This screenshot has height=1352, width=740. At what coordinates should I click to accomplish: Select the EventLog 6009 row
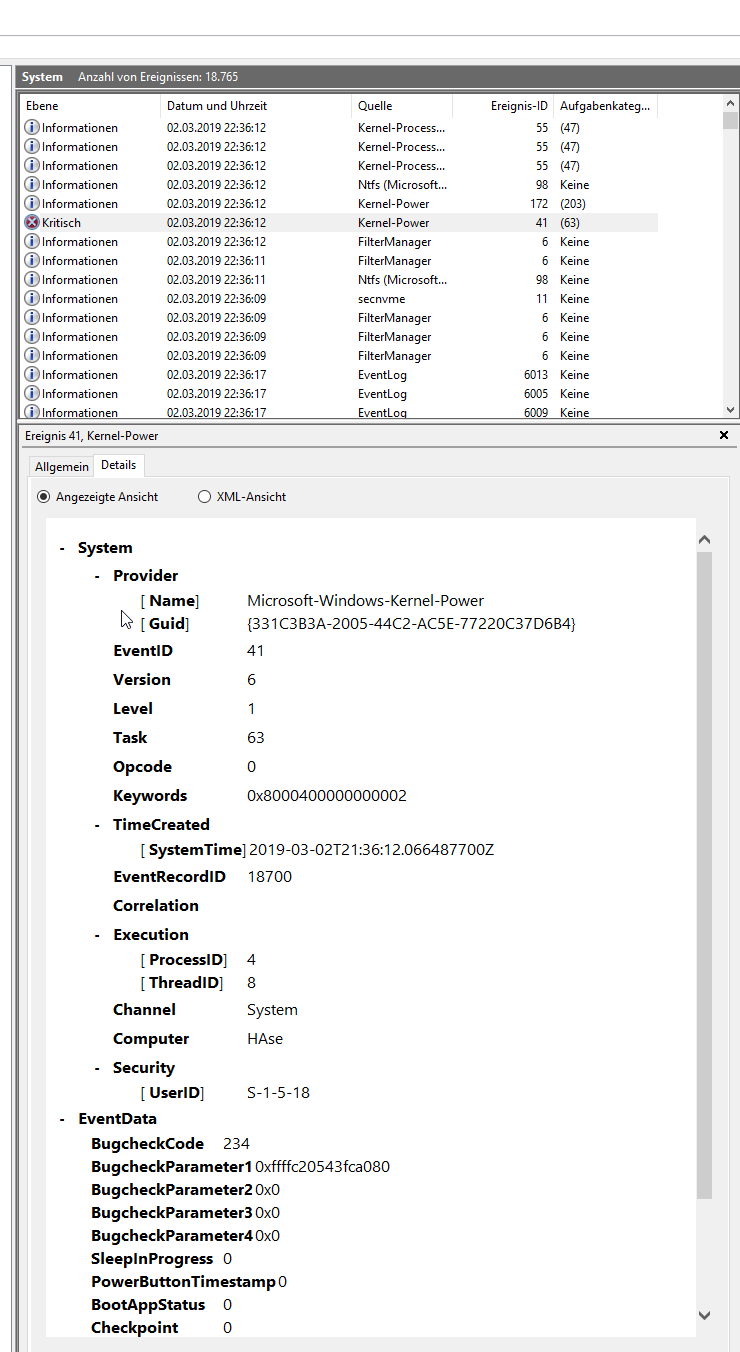coord(339,412)
